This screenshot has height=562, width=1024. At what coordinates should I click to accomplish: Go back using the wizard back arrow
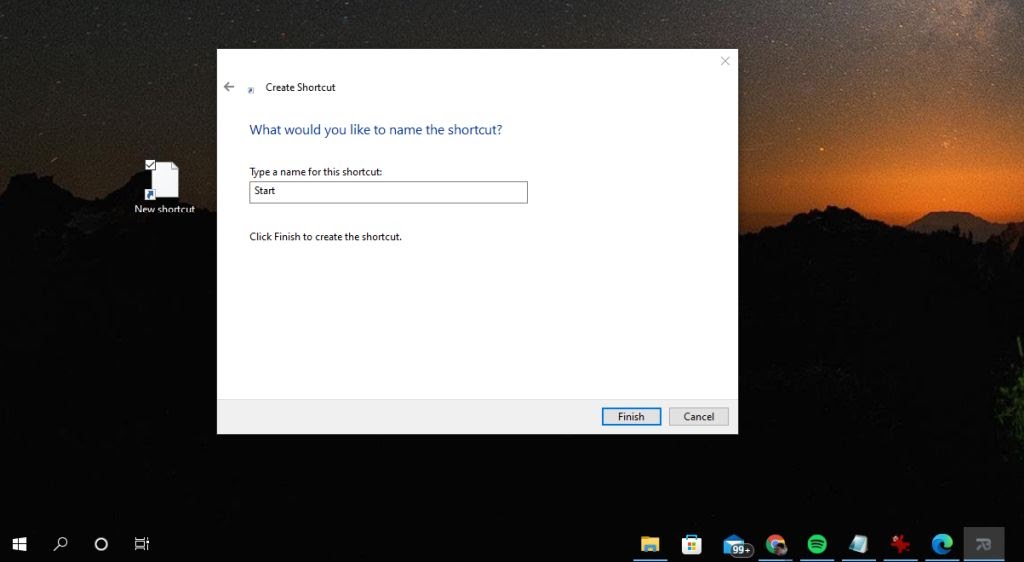(229, 87)
